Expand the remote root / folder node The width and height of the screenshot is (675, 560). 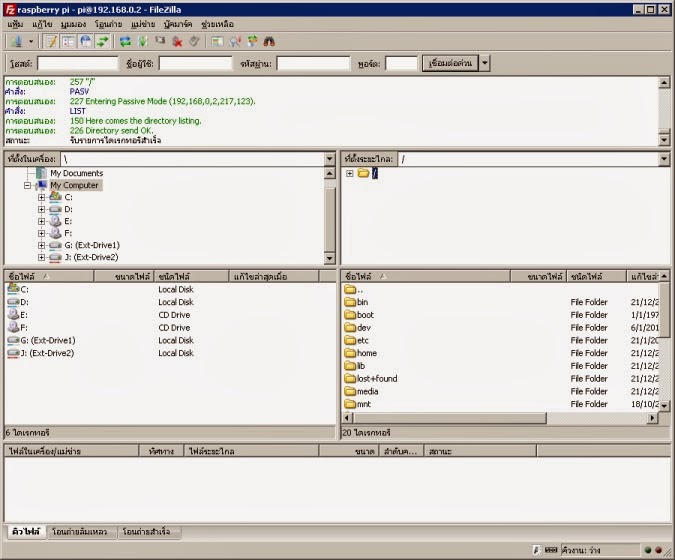point(350,173)
